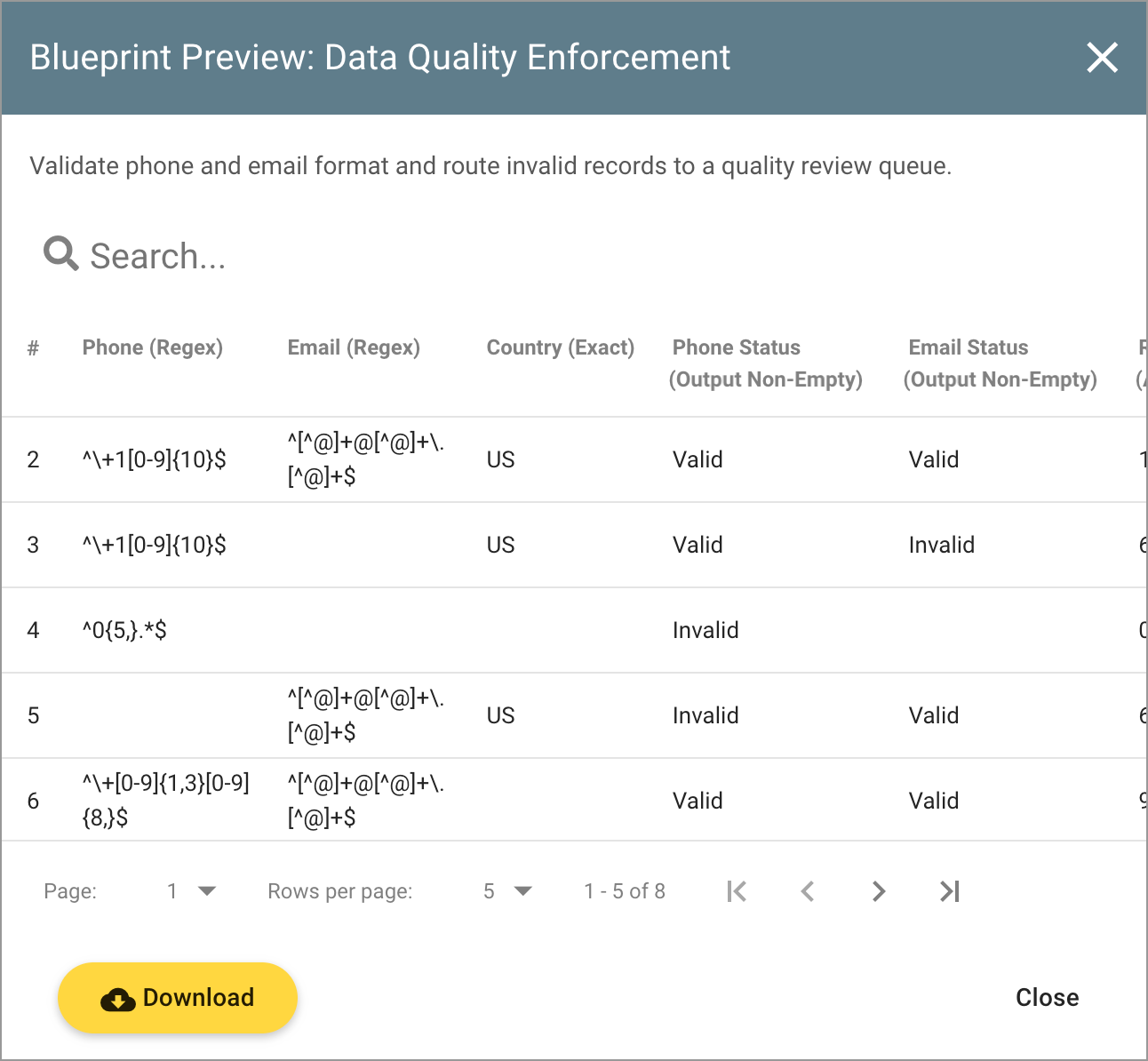Select row 6 phone regex cell

(x=166, y=801)
